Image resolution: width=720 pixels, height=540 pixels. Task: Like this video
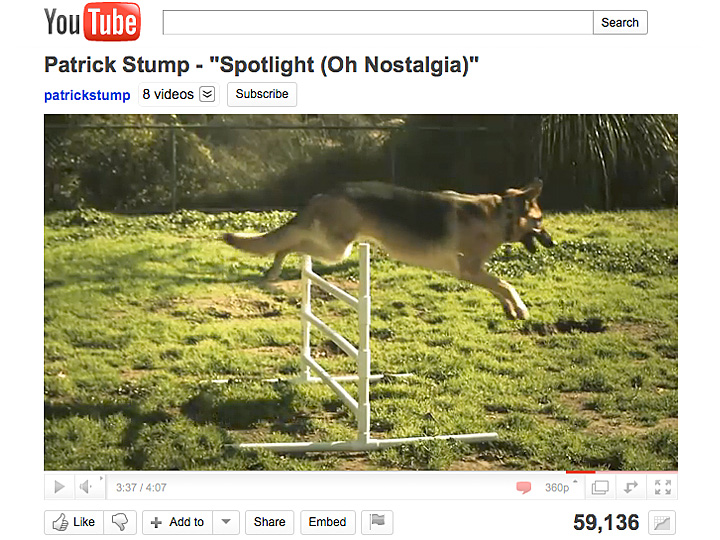click(74, 522)
